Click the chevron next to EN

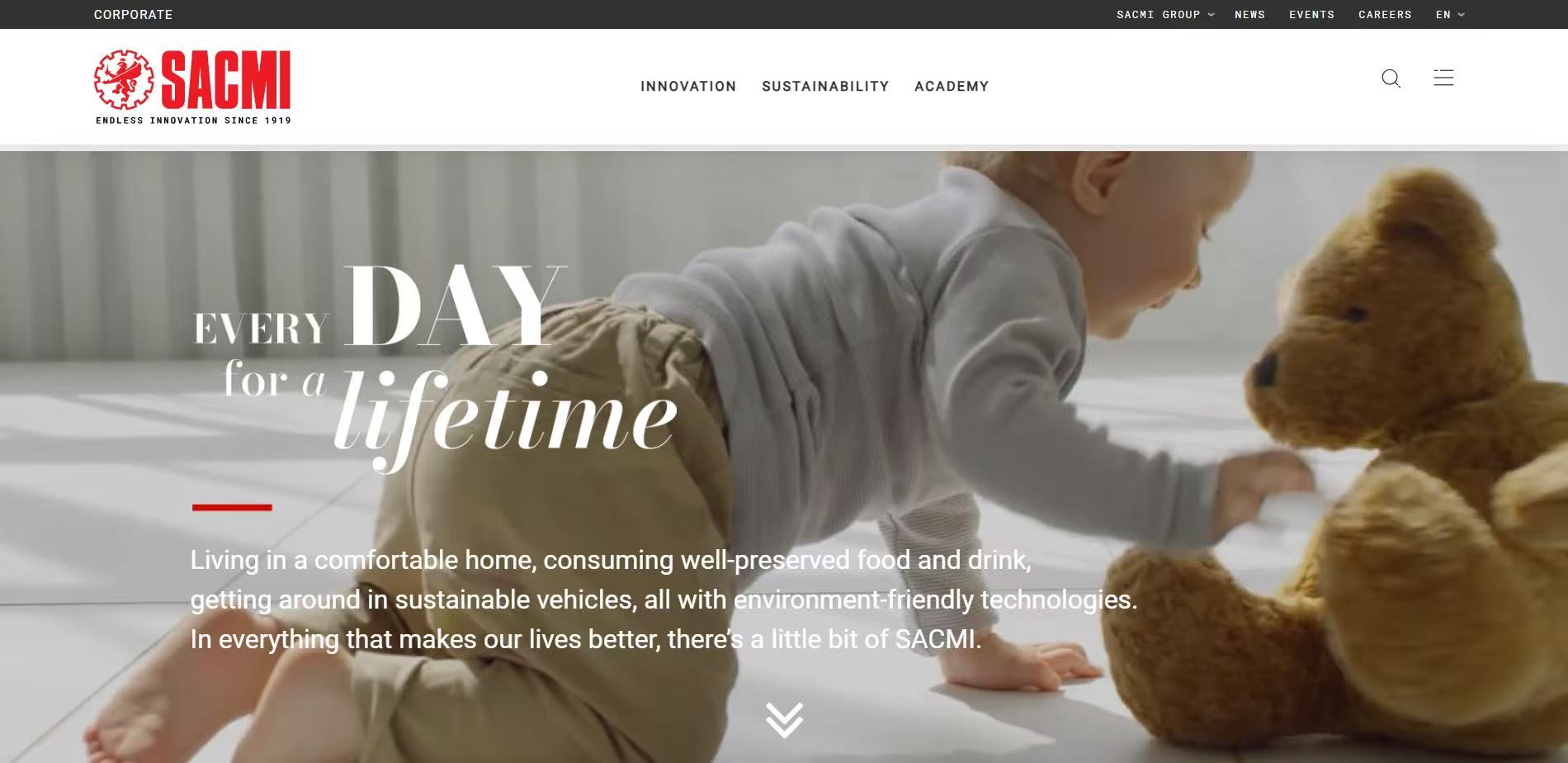coord(1461,15)
